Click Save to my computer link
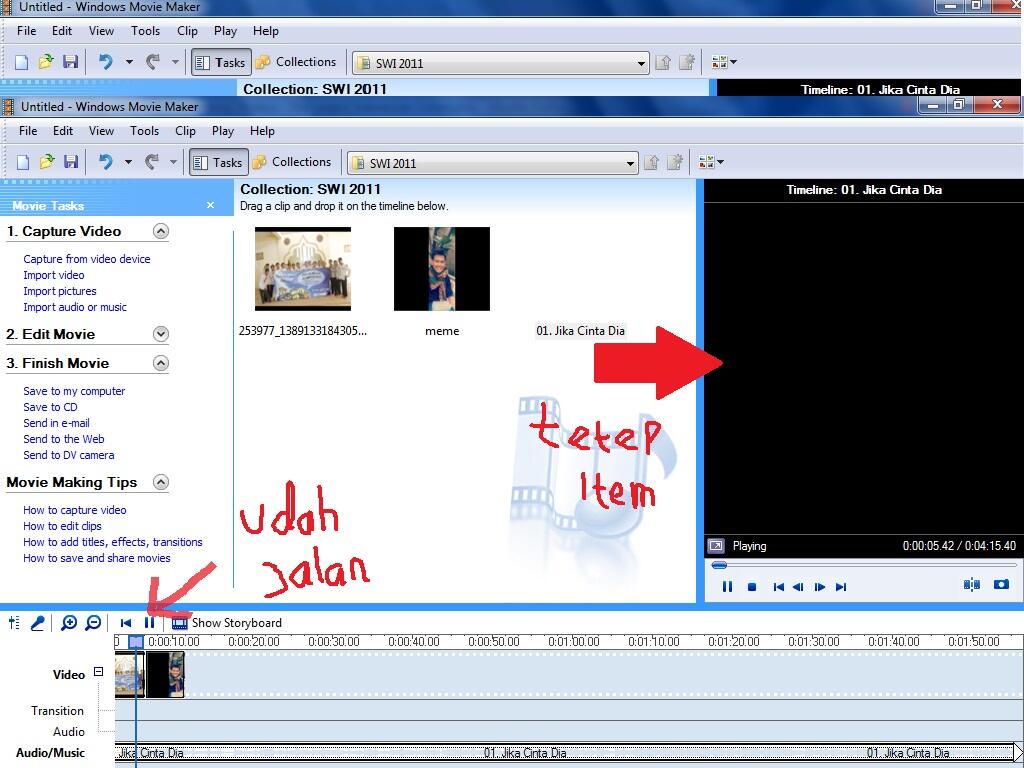 [x=74, y=391]
